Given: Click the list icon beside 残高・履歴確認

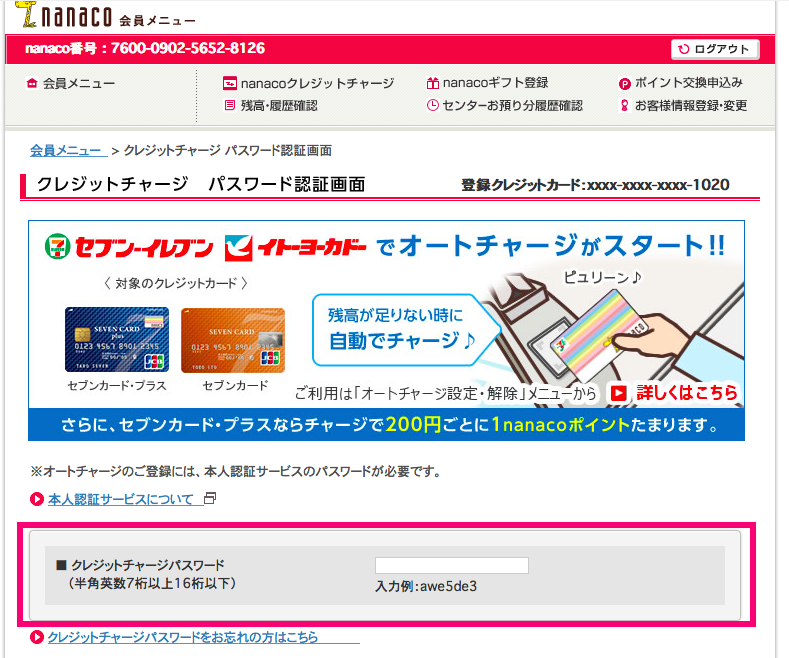Looking at the screenshot, I should pos(229,105).
